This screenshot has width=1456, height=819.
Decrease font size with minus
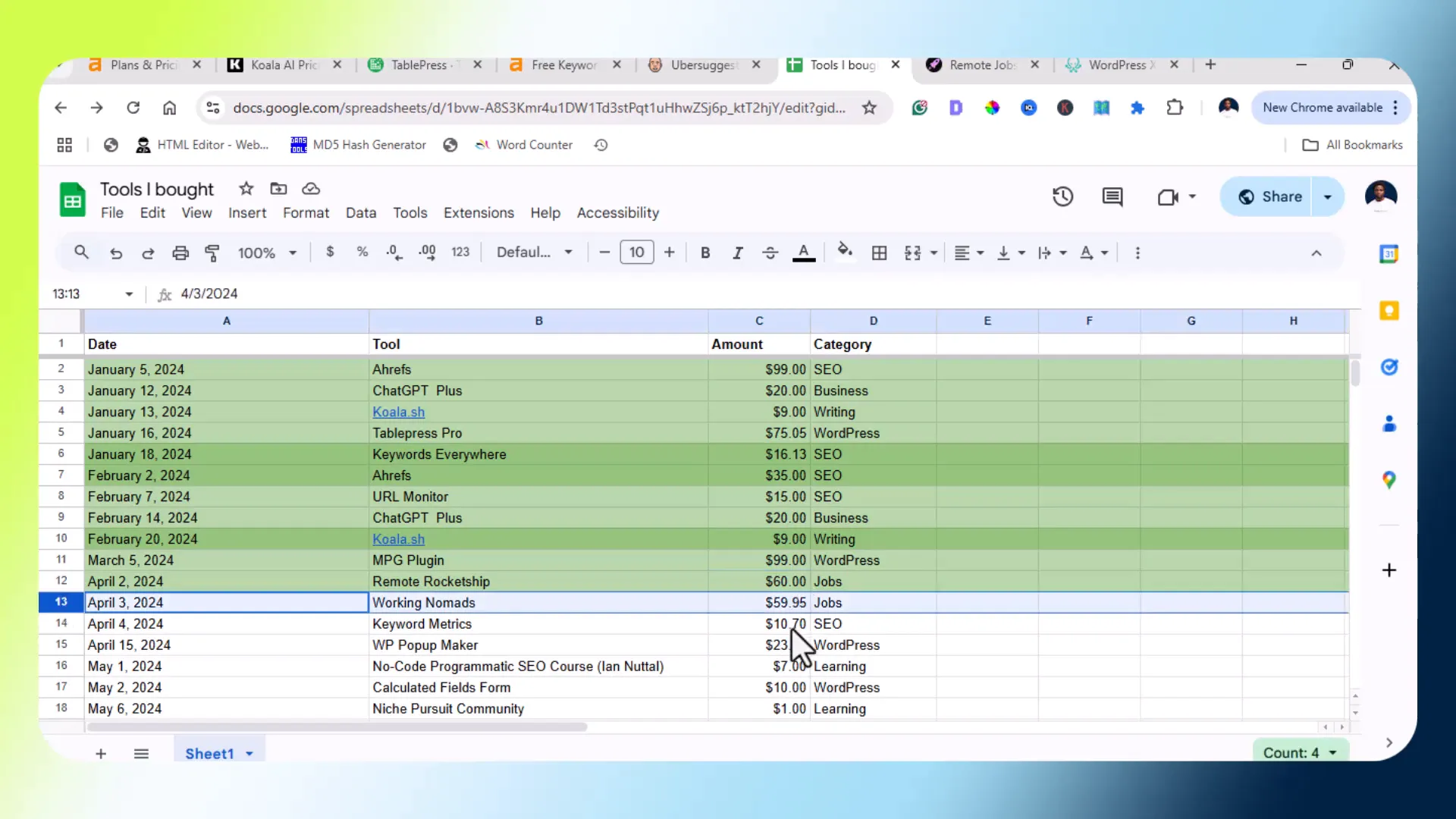[604, 253]
